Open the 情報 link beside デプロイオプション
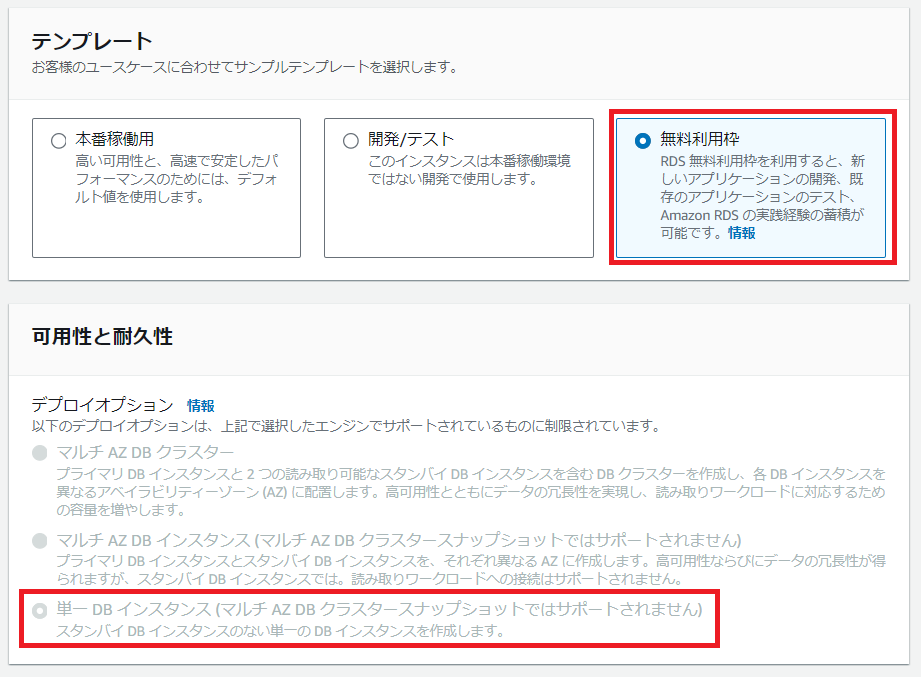This screenshot has width=921, height=677. coord(201,406)
